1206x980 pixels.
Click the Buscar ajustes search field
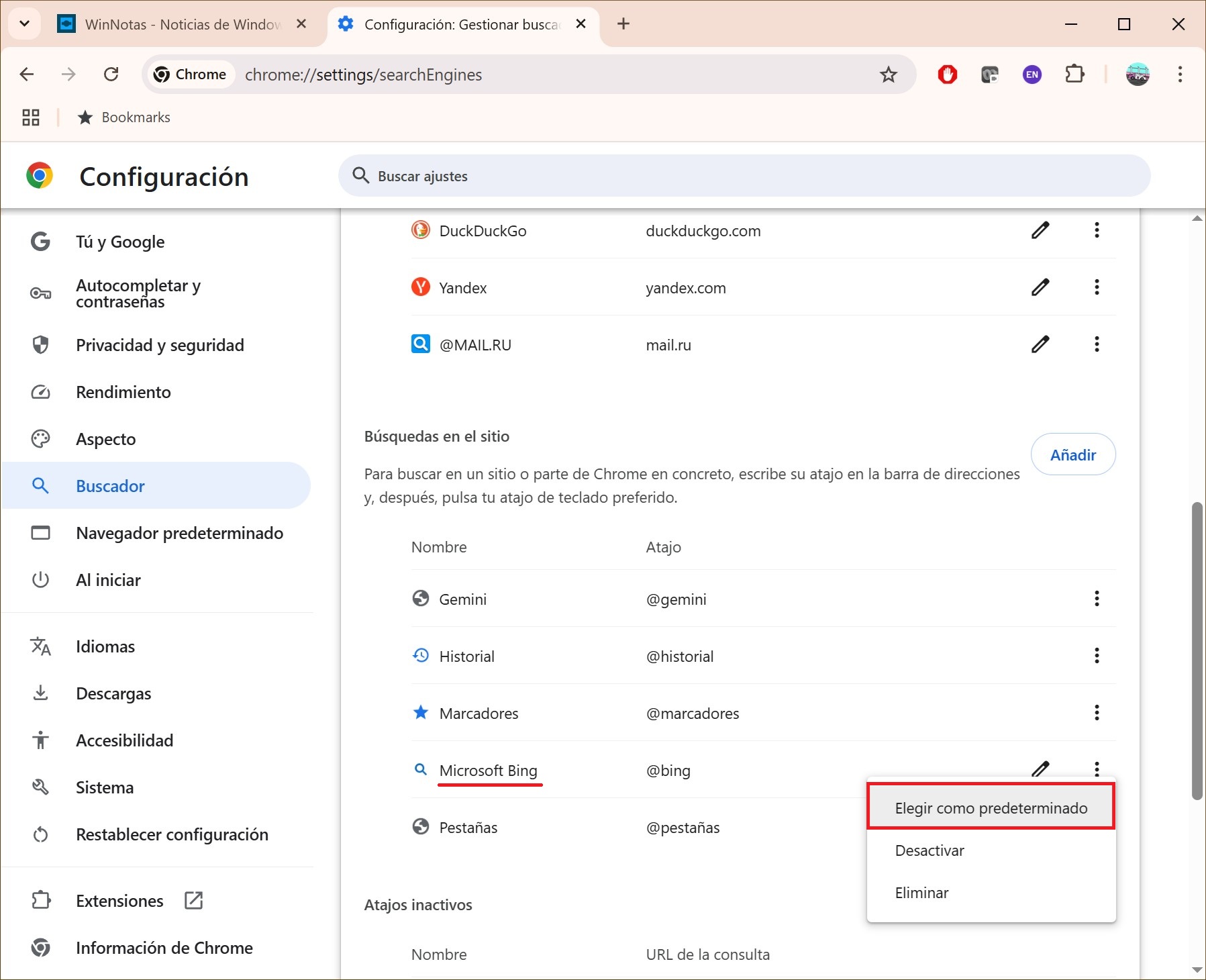[x=744, y=176]
